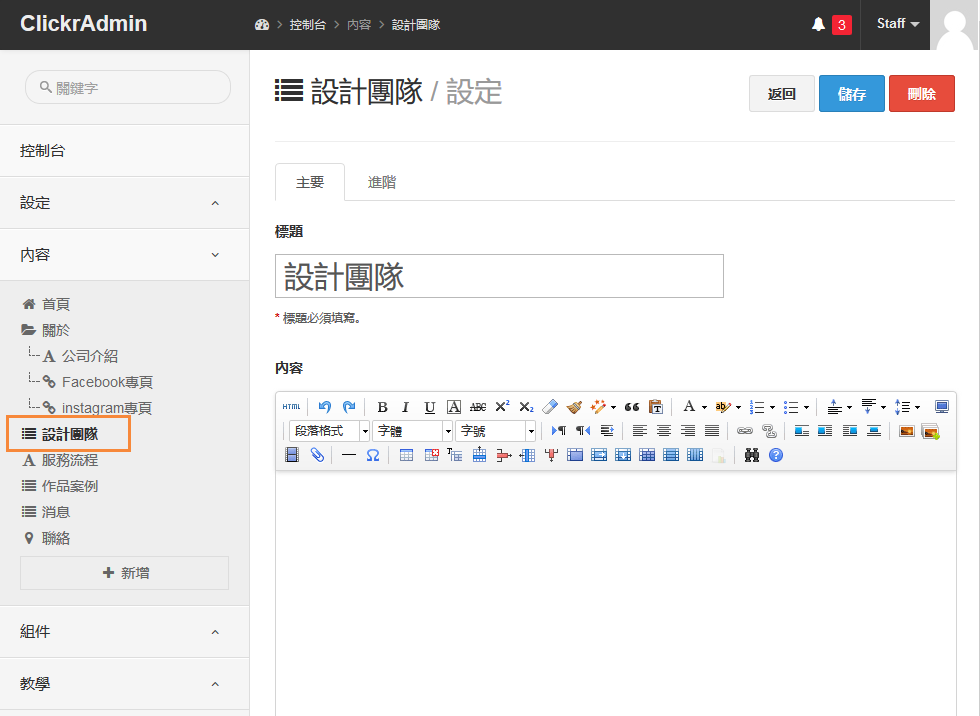Redo edit in content editor
Viewport: 980px width, 716px height.
click(349, 407)
